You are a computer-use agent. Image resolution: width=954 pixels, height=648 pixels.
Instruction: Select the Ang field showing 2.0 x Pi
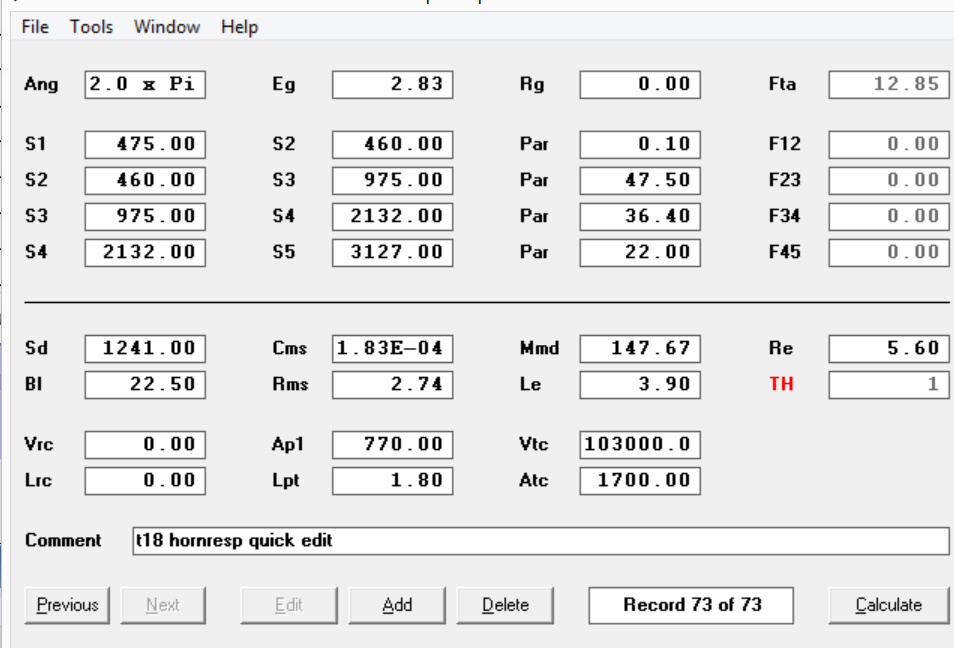(x=145, y=85)
